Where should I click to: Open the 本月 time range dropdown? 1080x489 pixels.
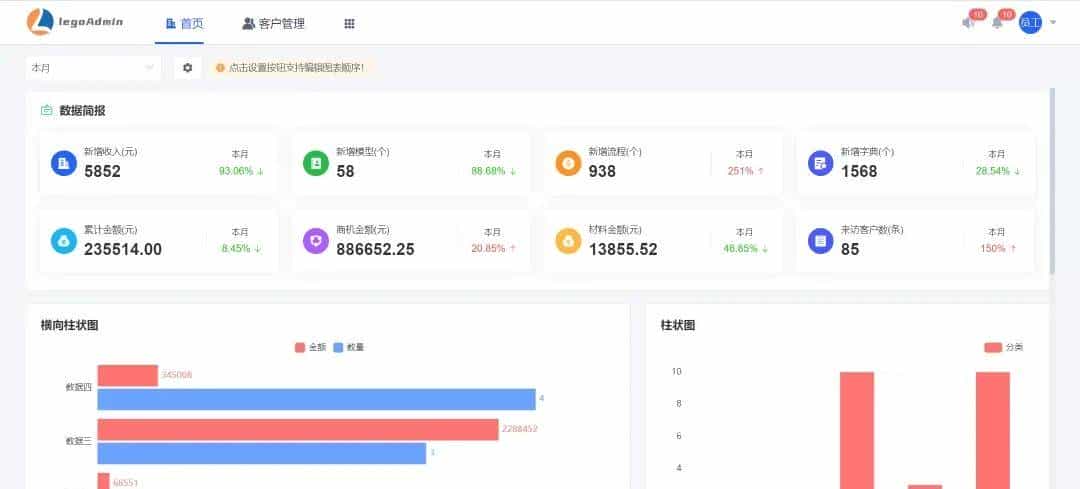click(93, 67)
